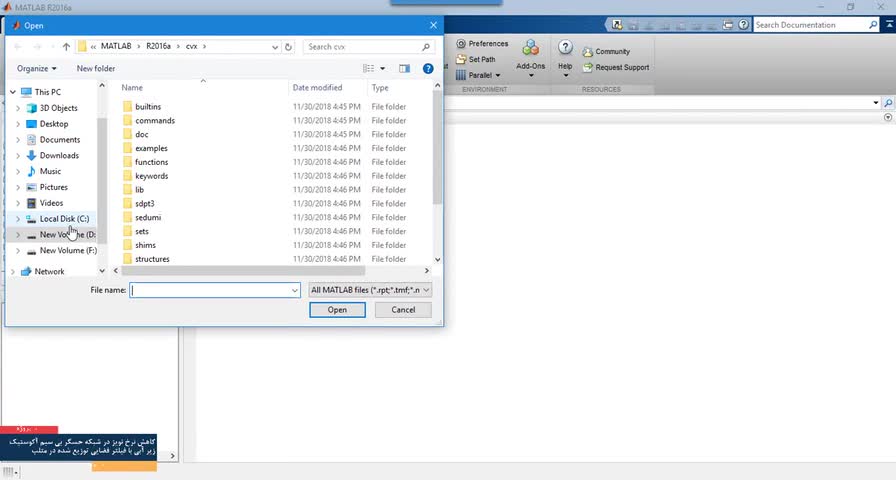Screen dimensions: 896x480
Task: Open the File name dropdown arrow
Action: (295, 290)
